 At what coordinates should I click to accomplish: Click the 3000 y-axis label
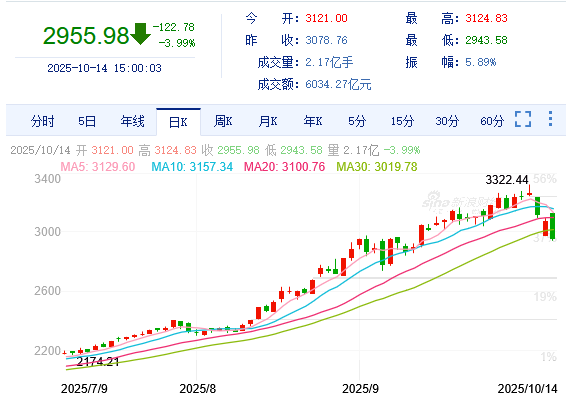tap(48, 232)
